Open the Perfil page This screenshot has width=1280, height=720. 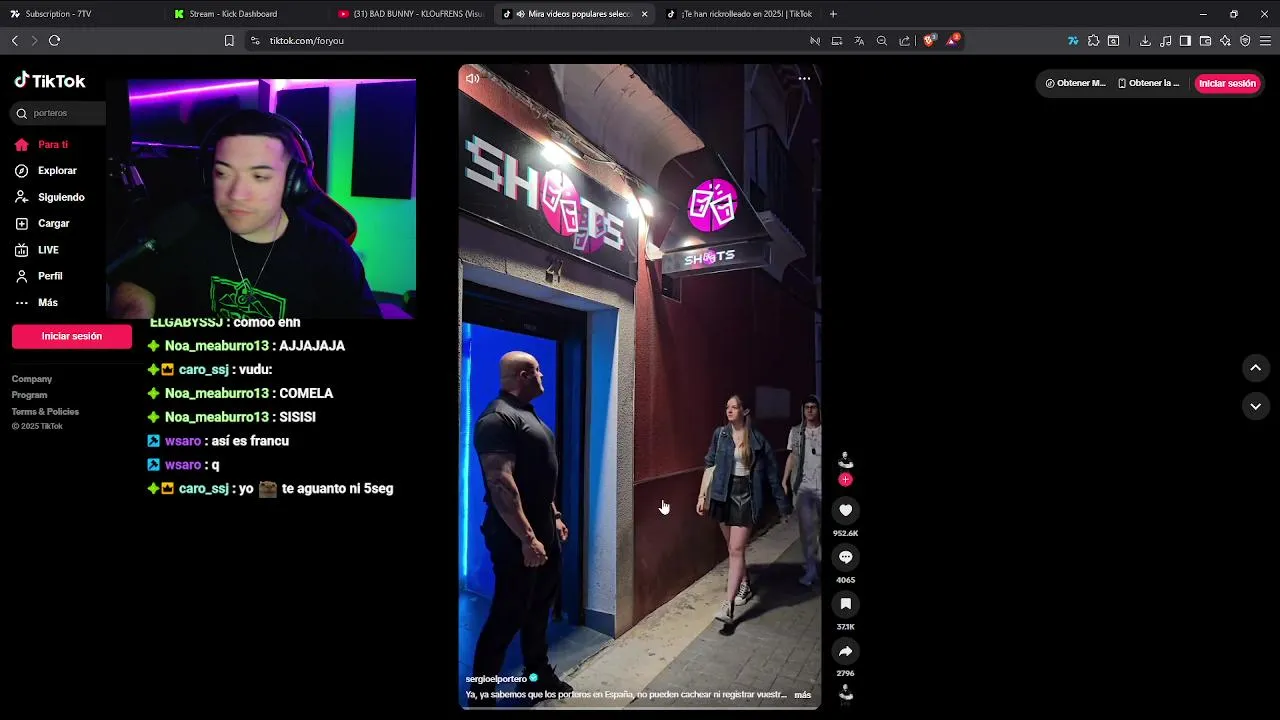(39, 276)
